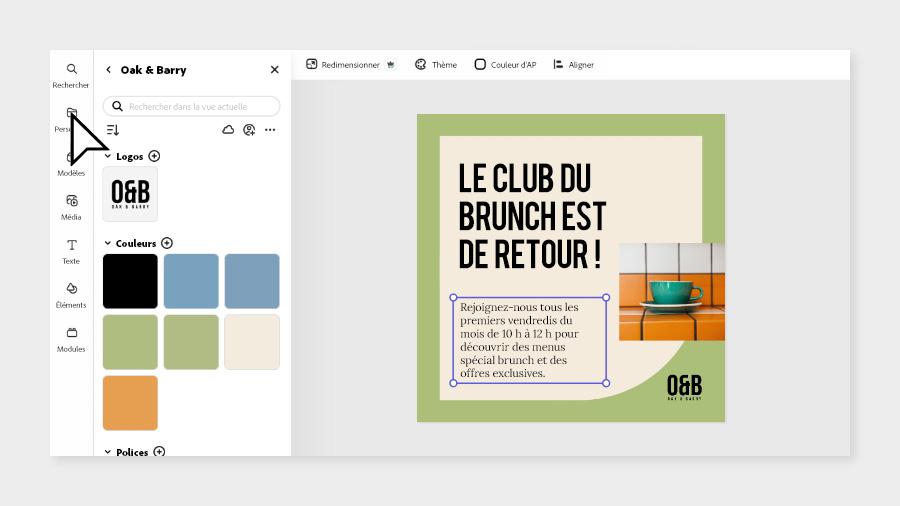900x506 pixels.
Task: Select the O&B logo on the canvas
Action: coord(684,387)
